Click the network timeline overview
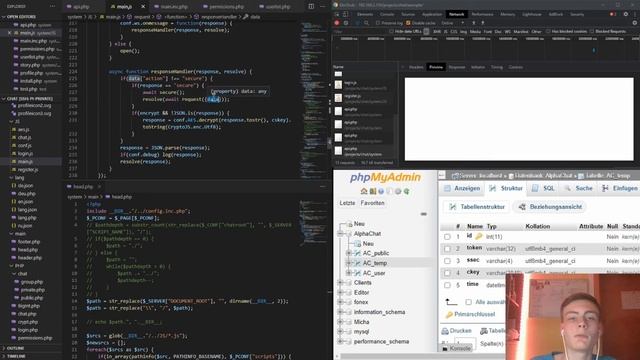The image size is (640, 360). click(x=486, y=48)
